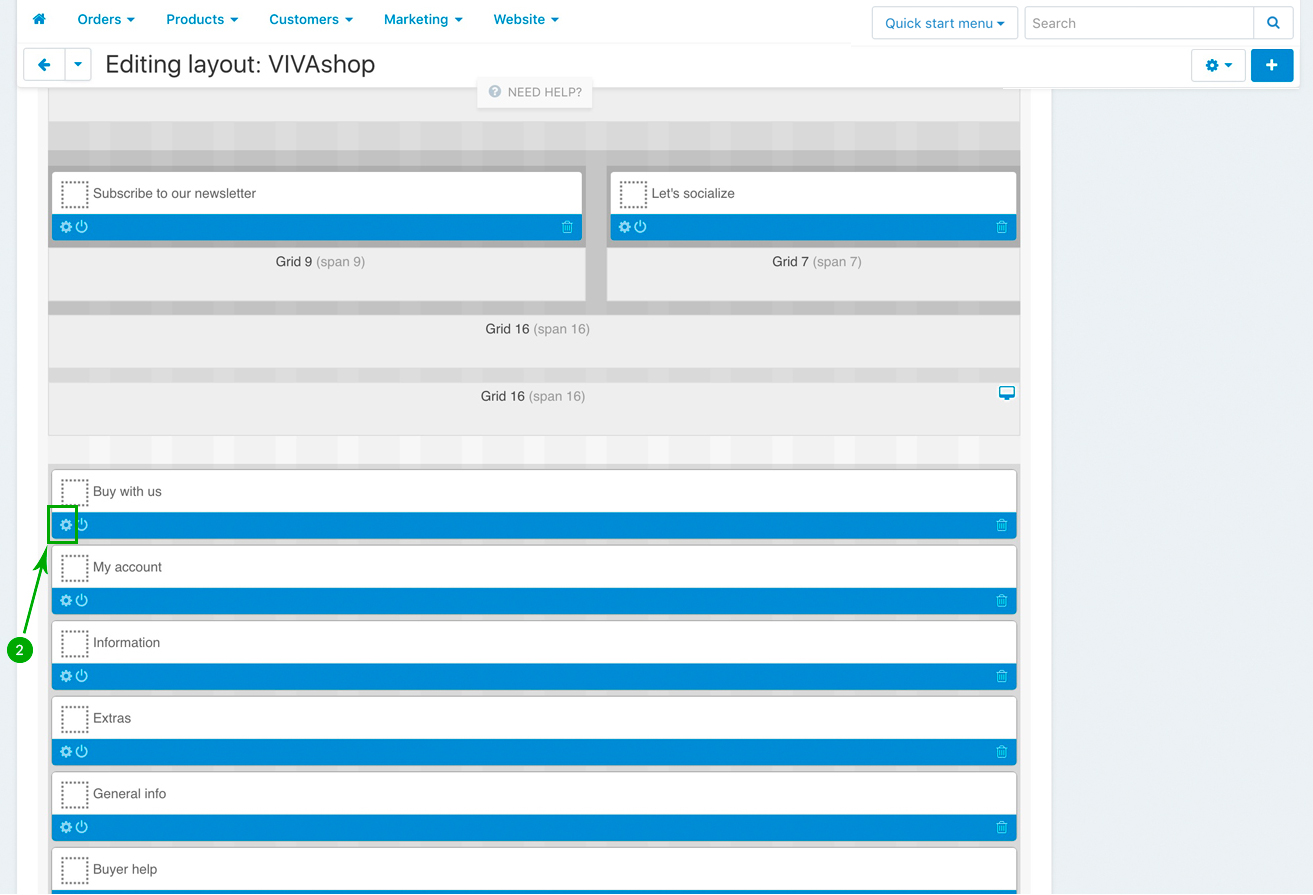Open the gear dropdown in the title bar
This screenshot has height=895, width=1313.
[1217, 65]
